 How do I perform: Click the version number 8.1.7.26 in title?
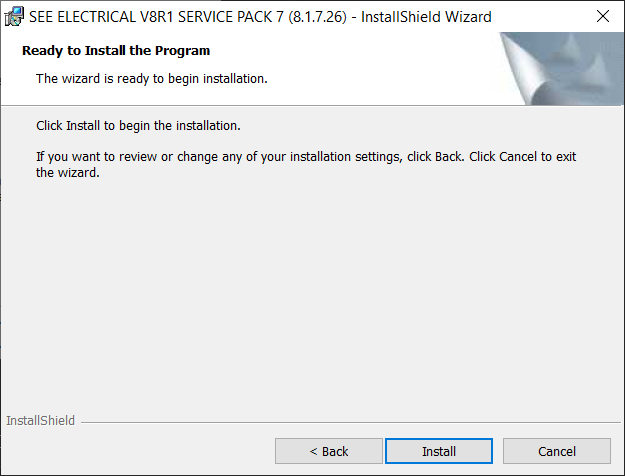317,17
